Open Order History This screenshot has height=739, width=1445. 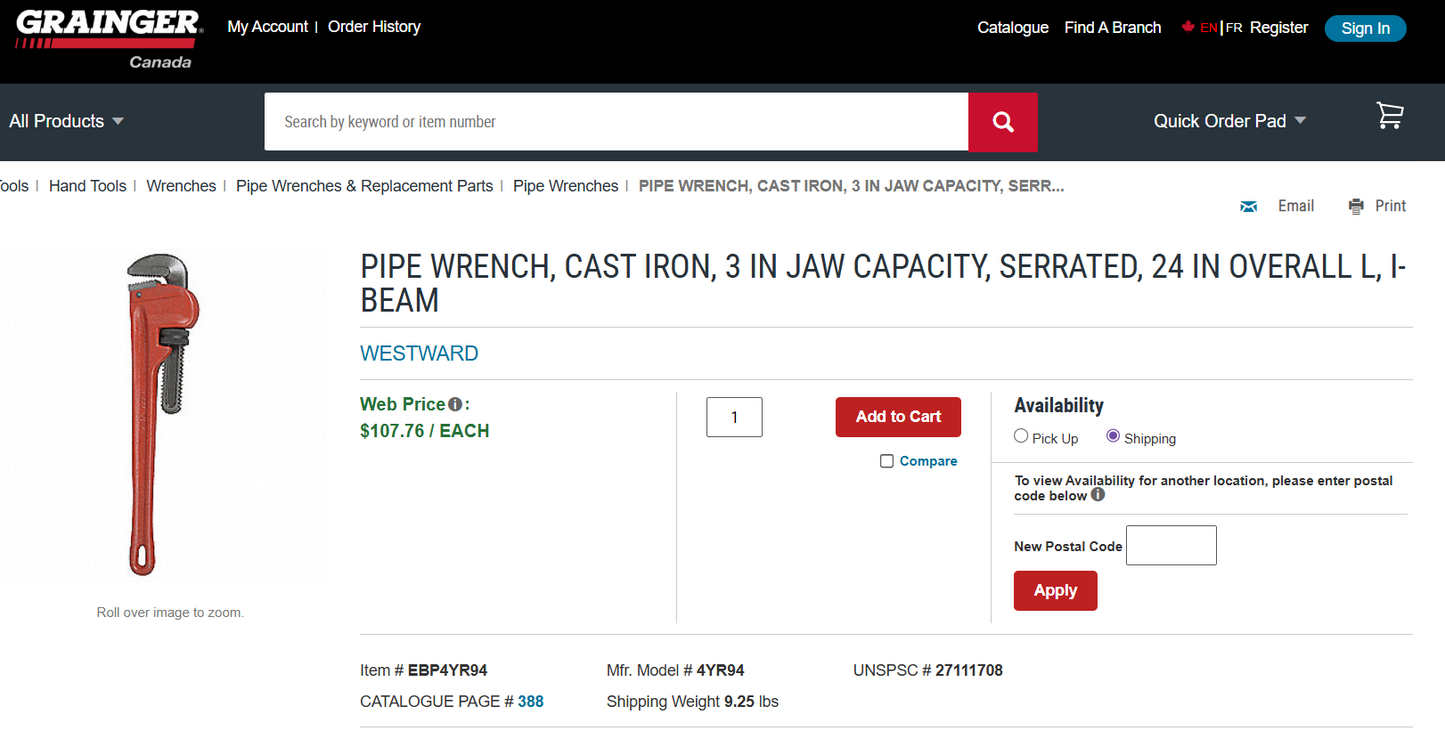[374, 27]
